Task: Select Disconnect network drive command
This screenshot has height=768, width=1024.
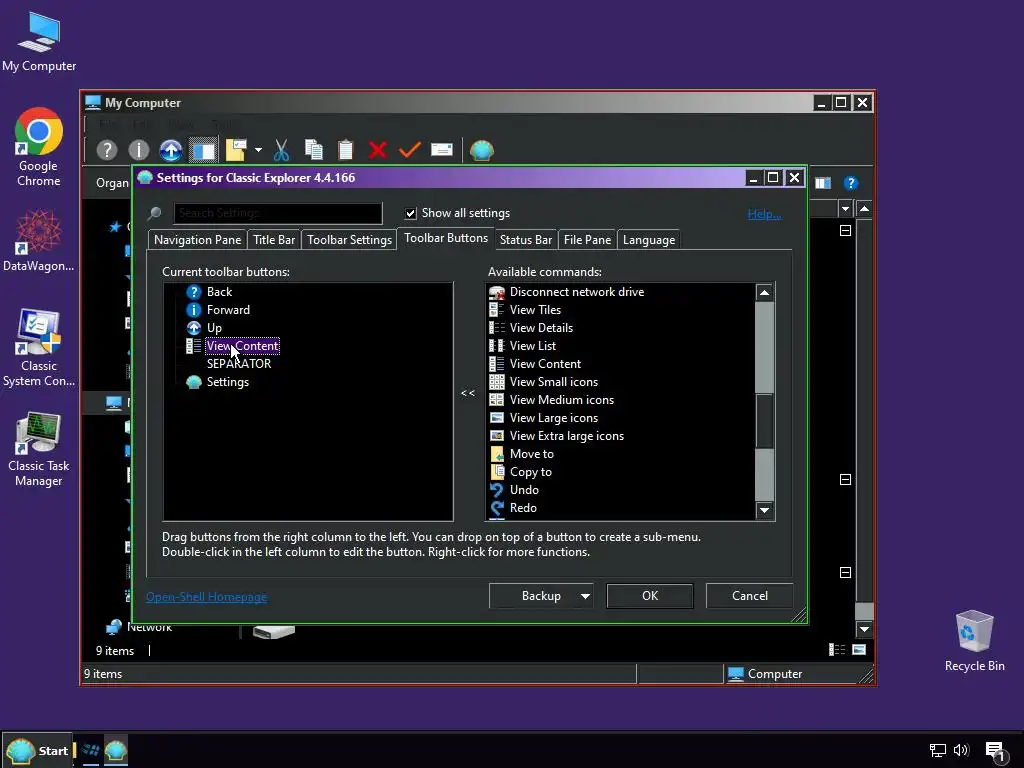Action: pos(577,292)
